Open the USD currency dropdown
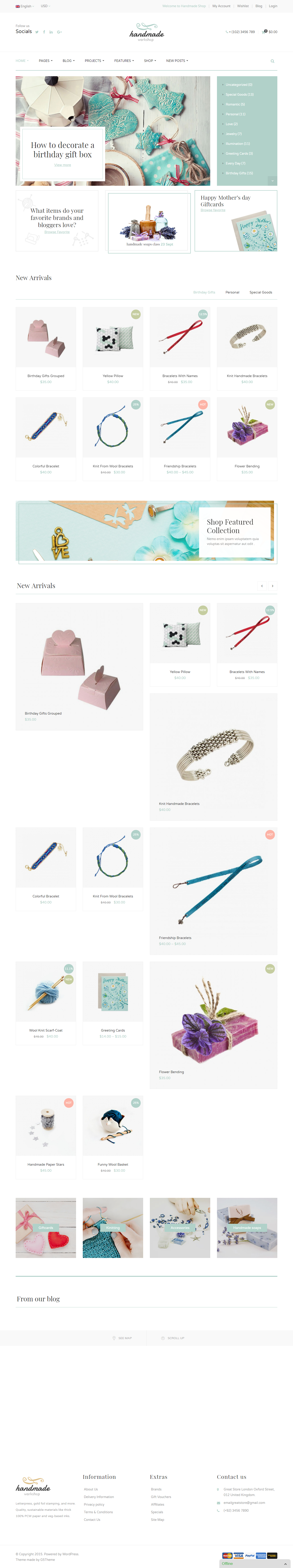The image size is (293, 1568). [46, 6]
